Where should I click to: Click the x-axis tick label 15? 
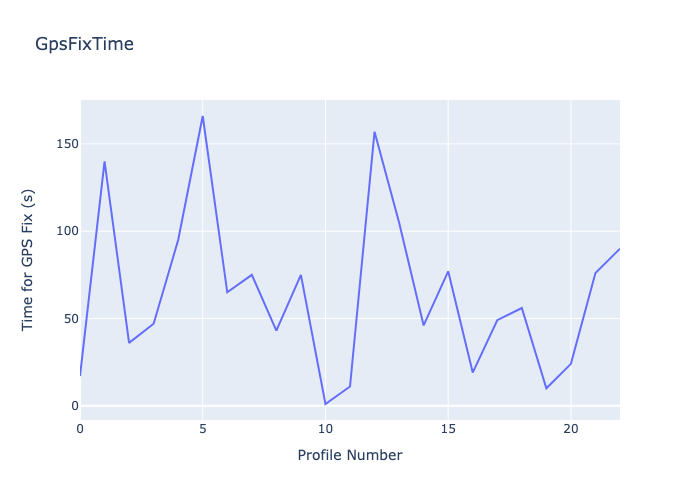click(x=448, y=428)
